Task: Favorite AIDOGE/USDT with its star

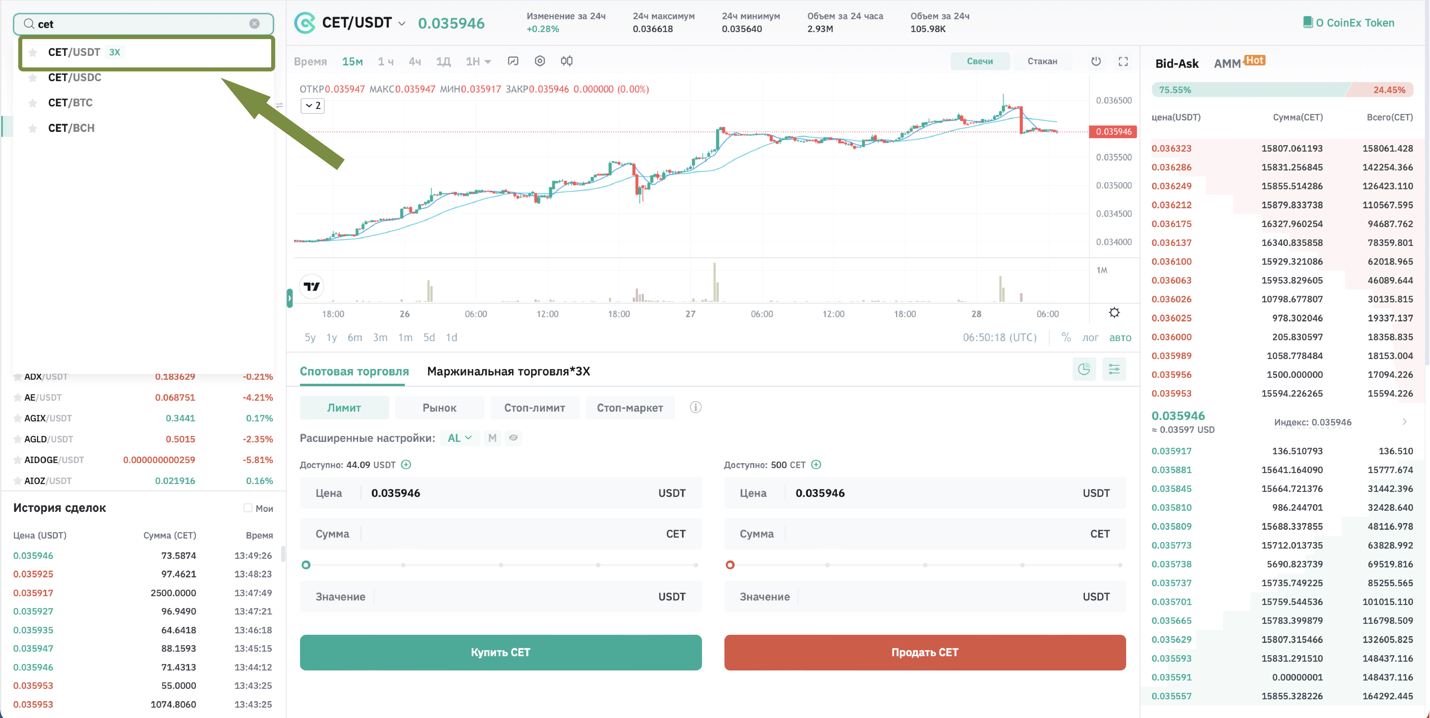Action: pyautogui.click(x=17, y=460)
